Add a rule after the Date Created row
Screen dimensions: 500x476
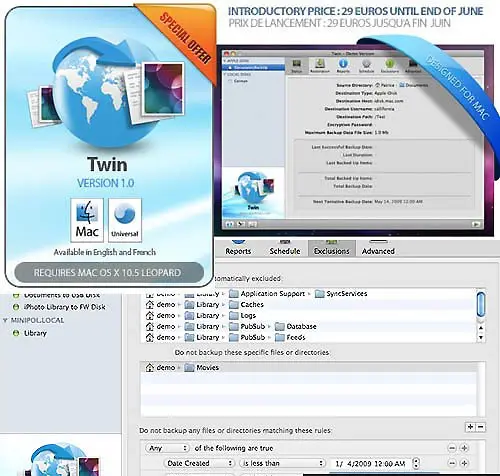pyautogui.click(x=464, y=463)
